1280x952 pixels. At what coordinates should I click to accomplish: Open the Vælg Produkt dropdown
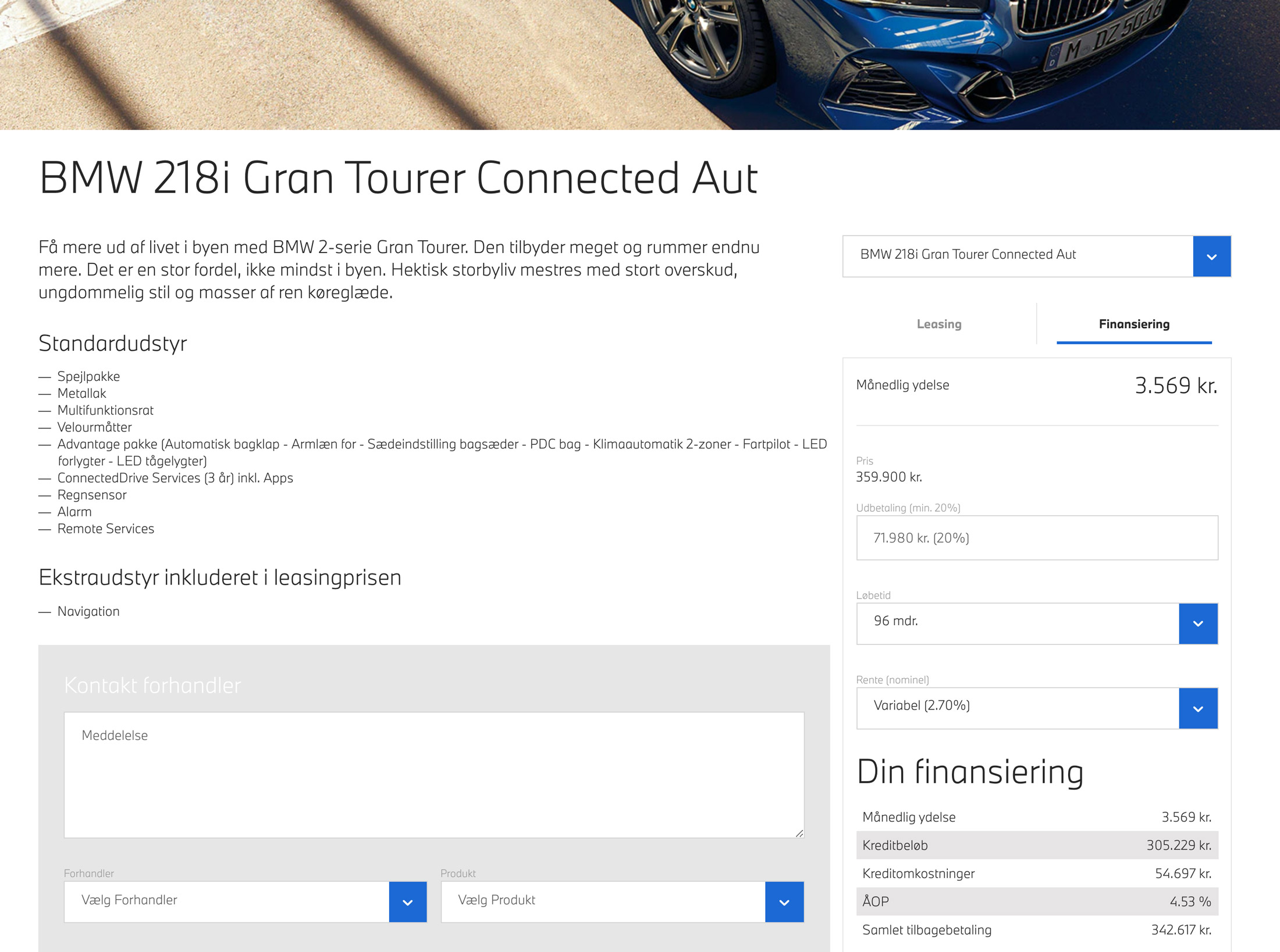click(622, 901)
